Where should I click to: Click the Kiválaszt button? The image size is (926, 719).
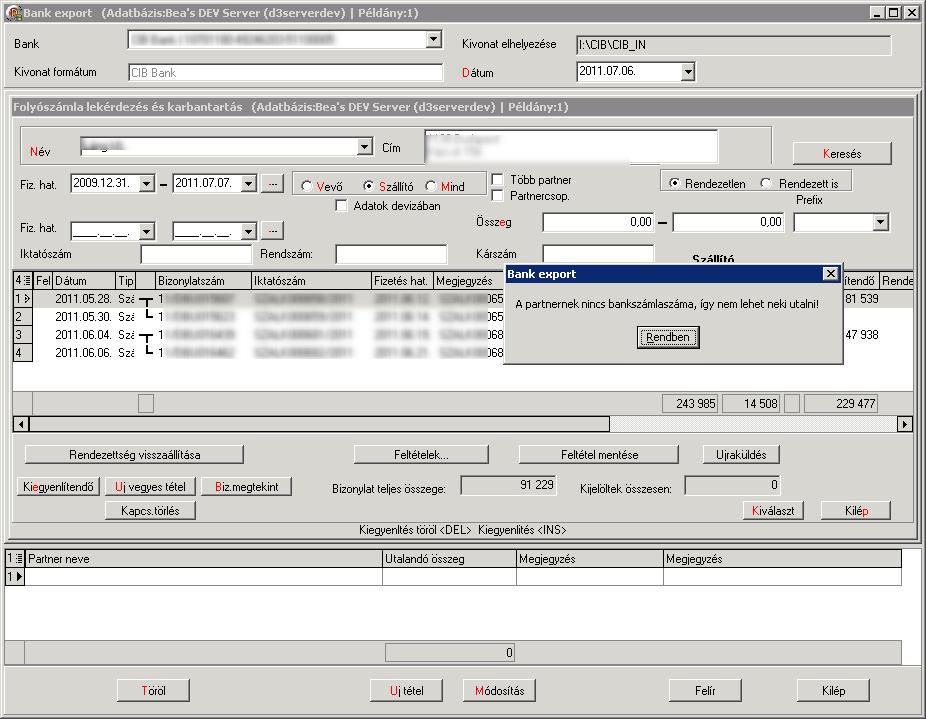coord(772,510)
